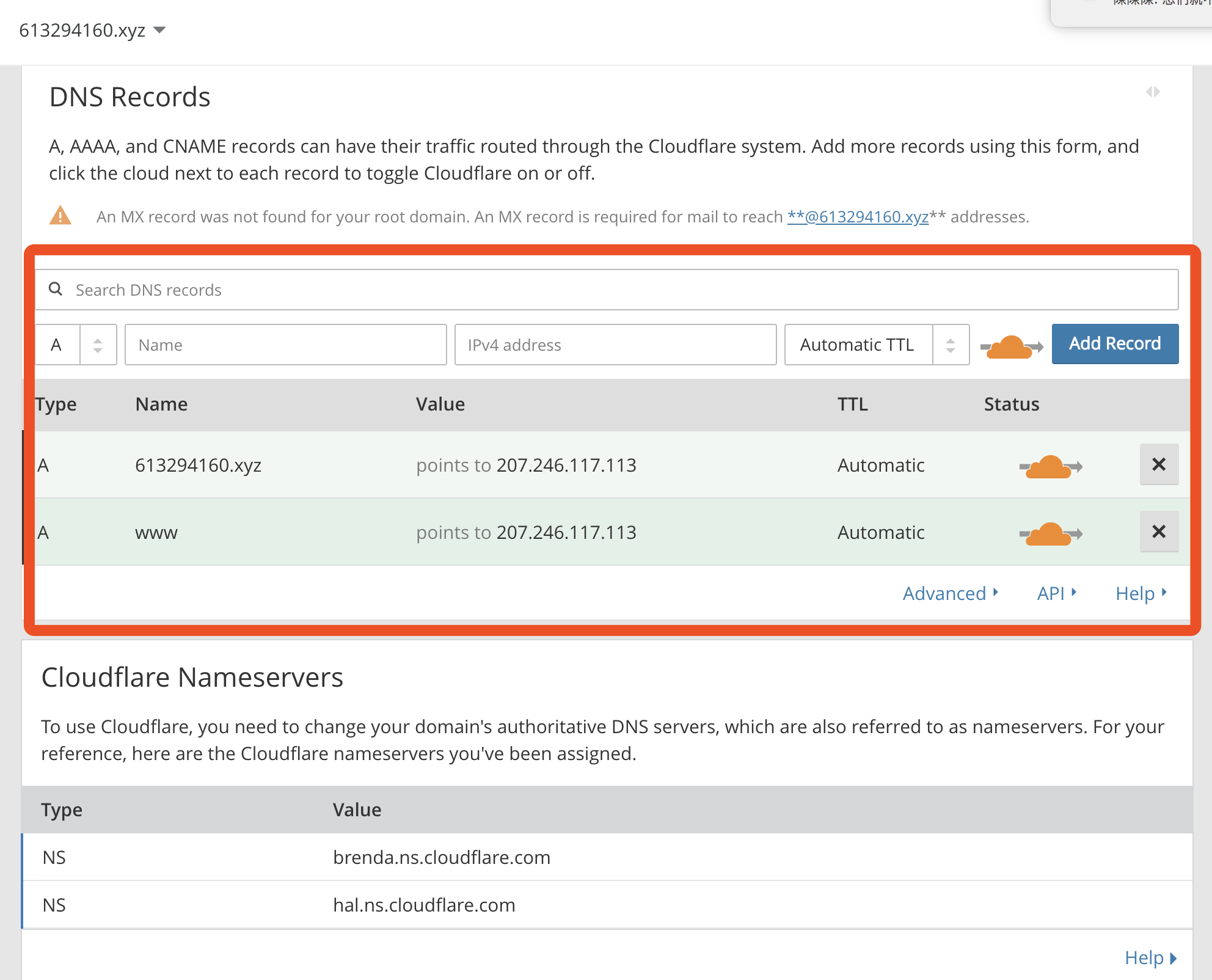This screenshot has height=980, width=1212.
Task: Edit 207.246.117.113 value of 613294160.xyz record
Action: click(566, 465)
